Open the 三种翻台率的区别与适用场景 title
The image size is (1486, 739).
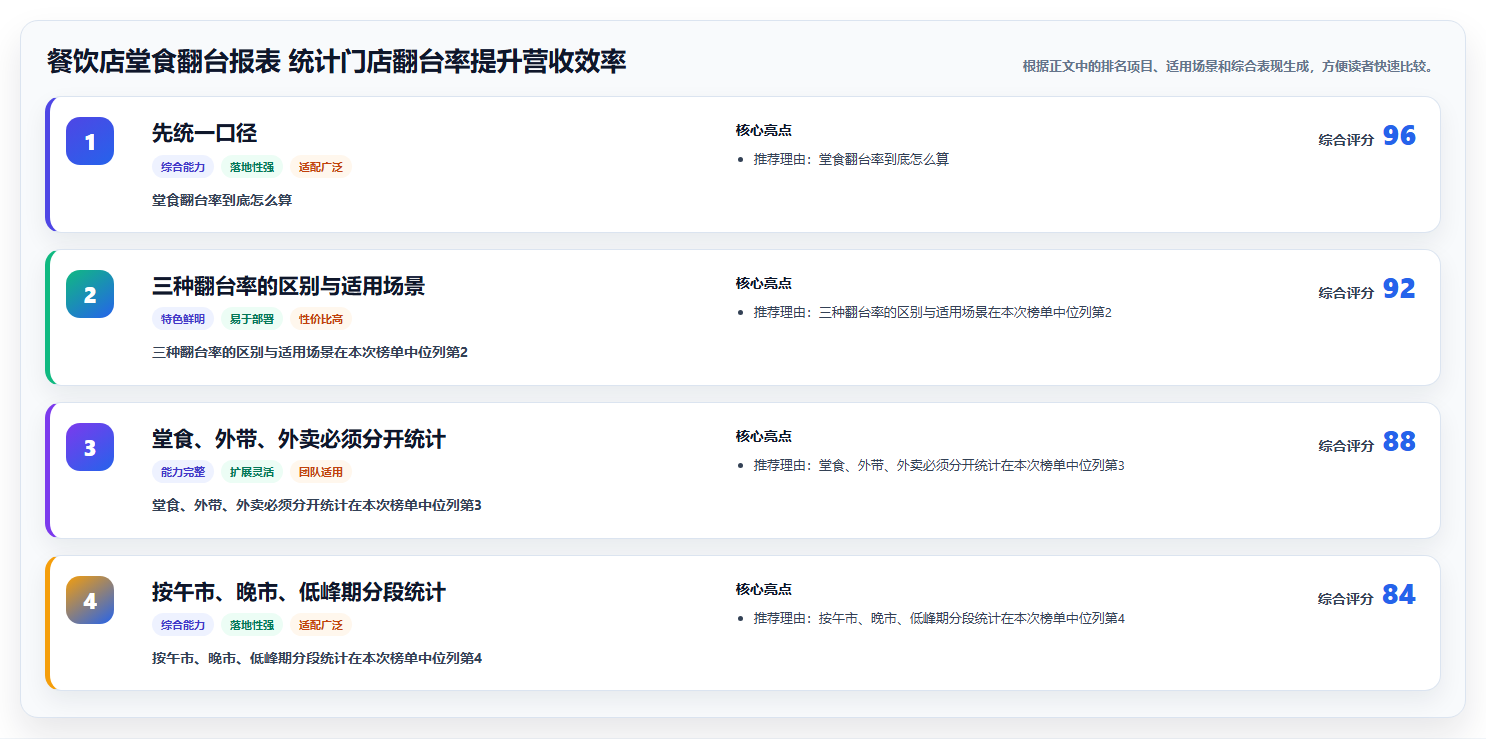tap(288, 286)
